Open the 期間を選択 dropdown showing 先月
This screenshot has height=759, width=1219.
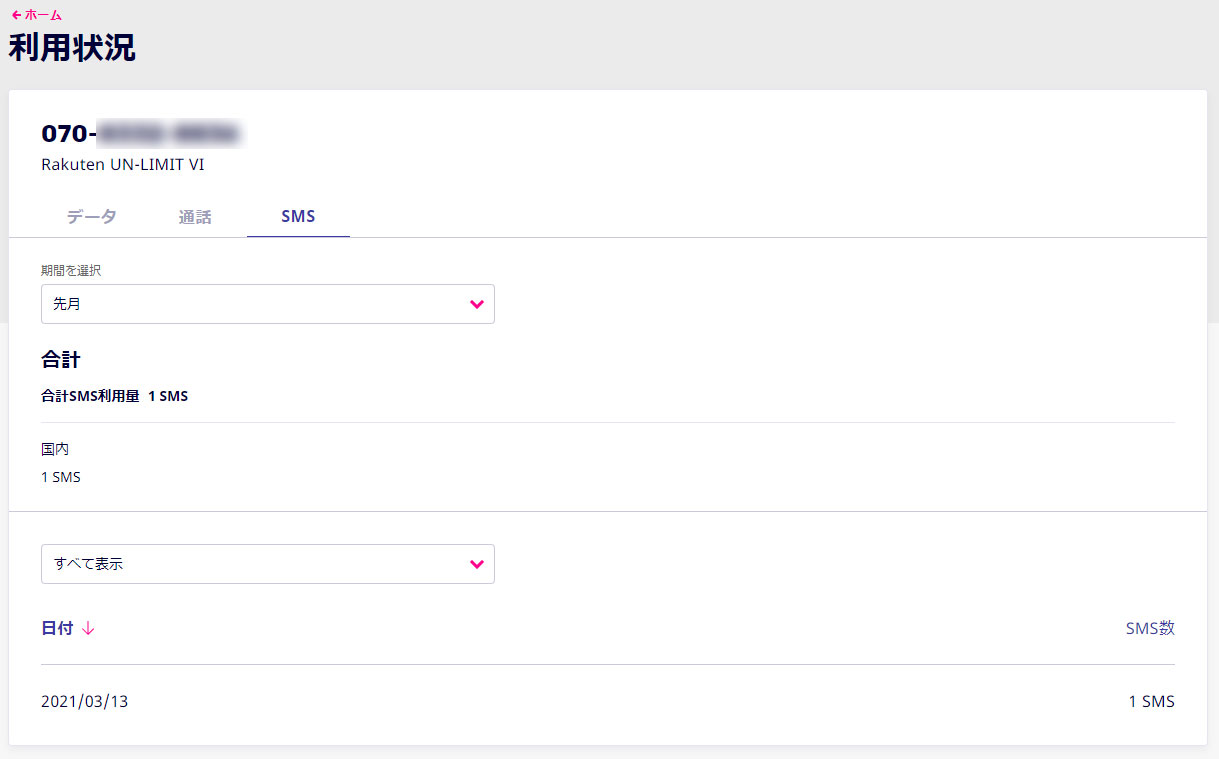click(x=268, y=304)
